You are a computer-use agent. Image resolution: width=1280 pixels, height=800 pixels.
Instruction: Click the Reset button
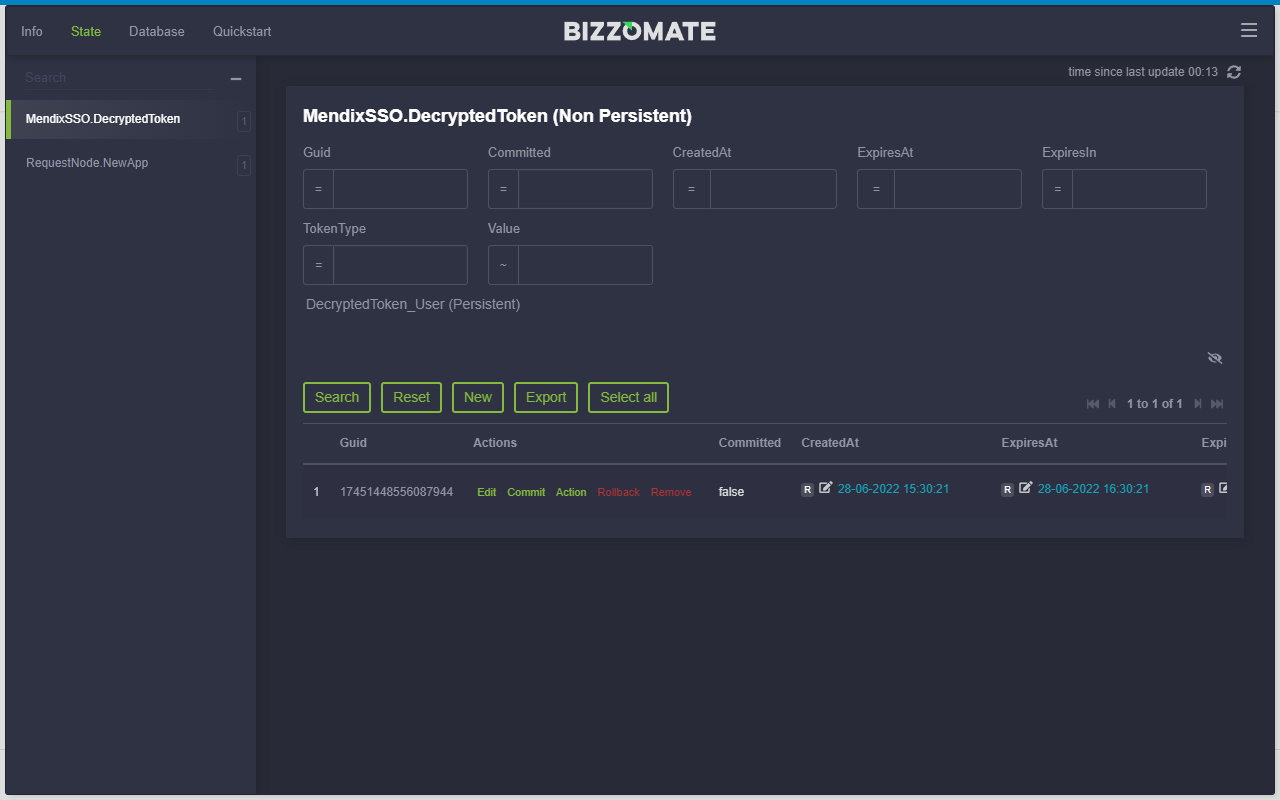point(411,397)
